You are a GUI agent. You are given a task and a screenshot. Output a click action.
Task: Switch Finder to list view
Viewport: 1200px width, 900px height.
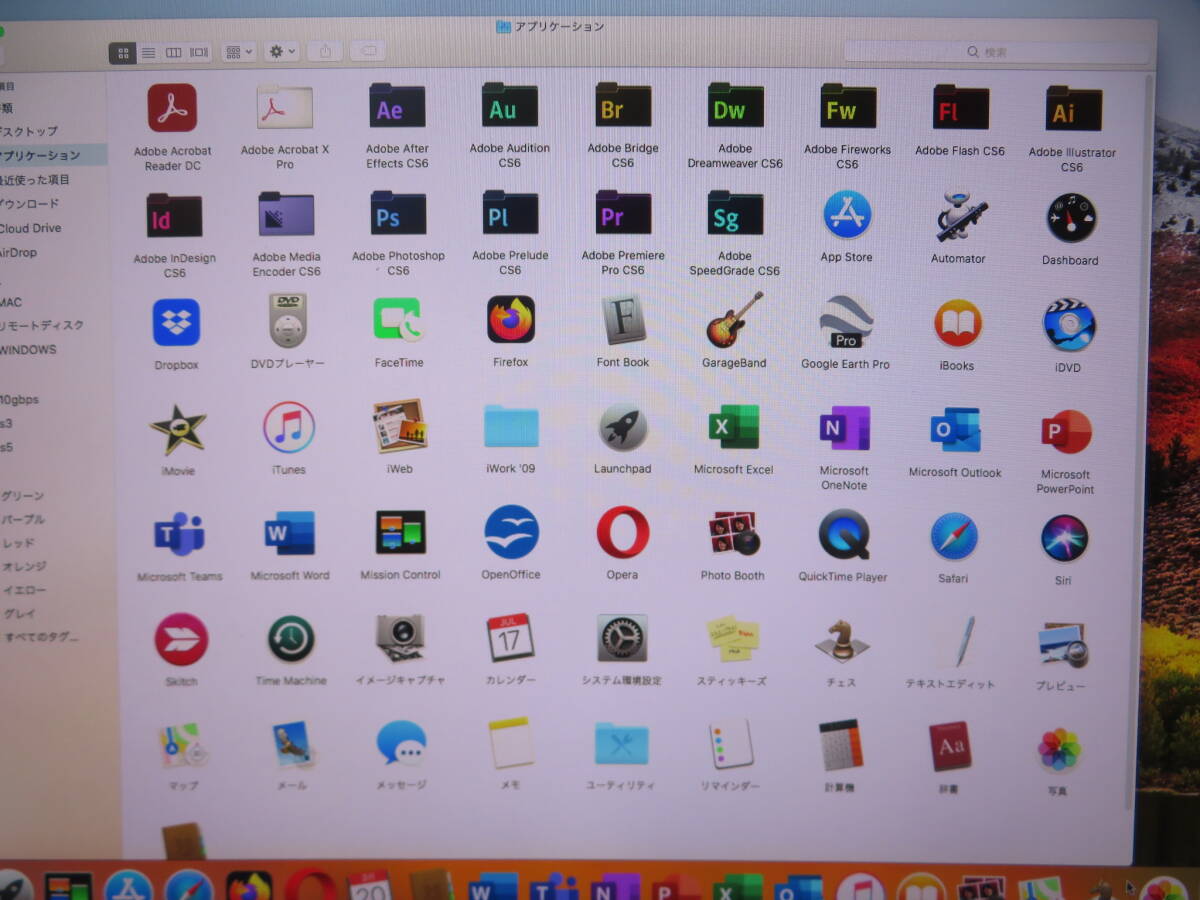(x=149, y=52)
